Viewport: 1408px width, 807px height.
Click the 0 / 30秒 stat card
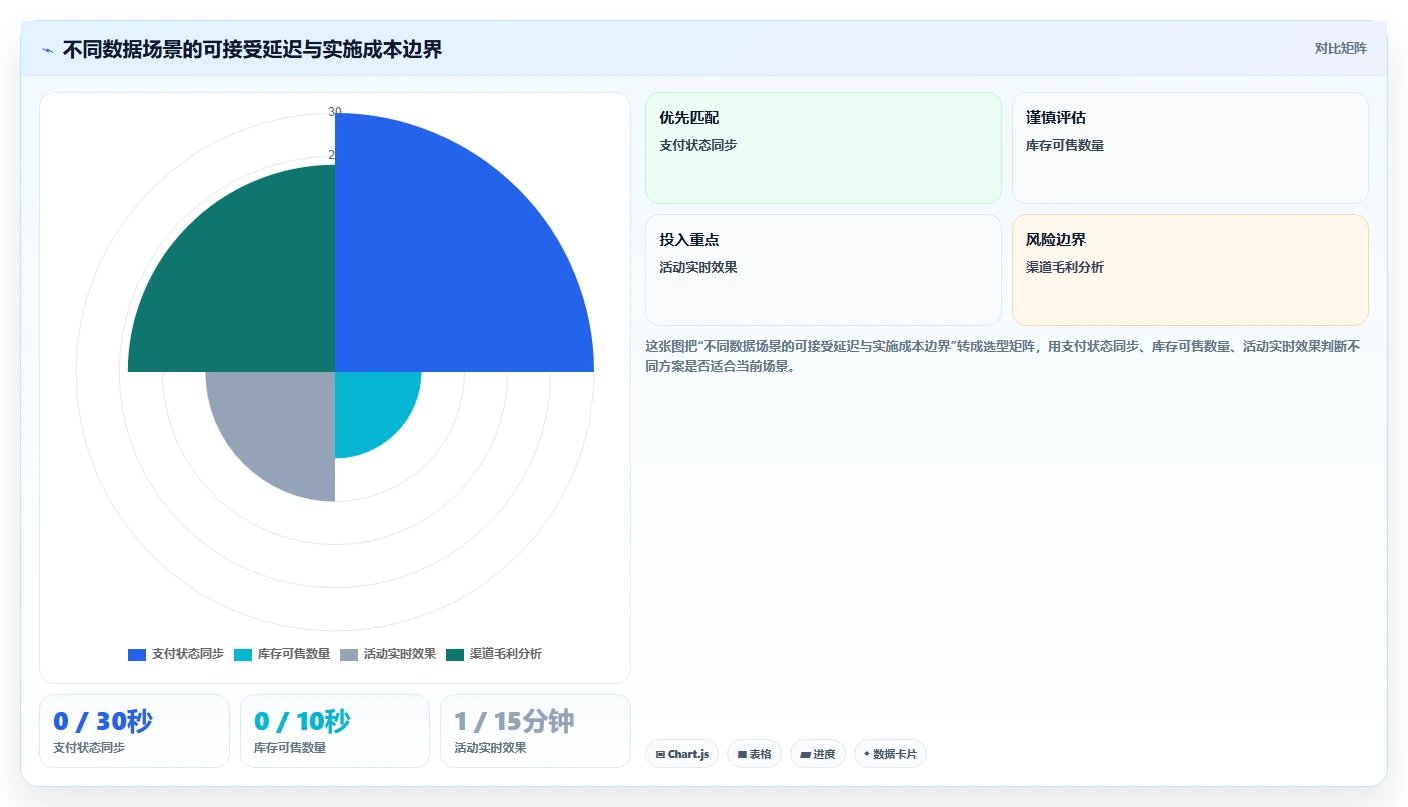[134, 731]
